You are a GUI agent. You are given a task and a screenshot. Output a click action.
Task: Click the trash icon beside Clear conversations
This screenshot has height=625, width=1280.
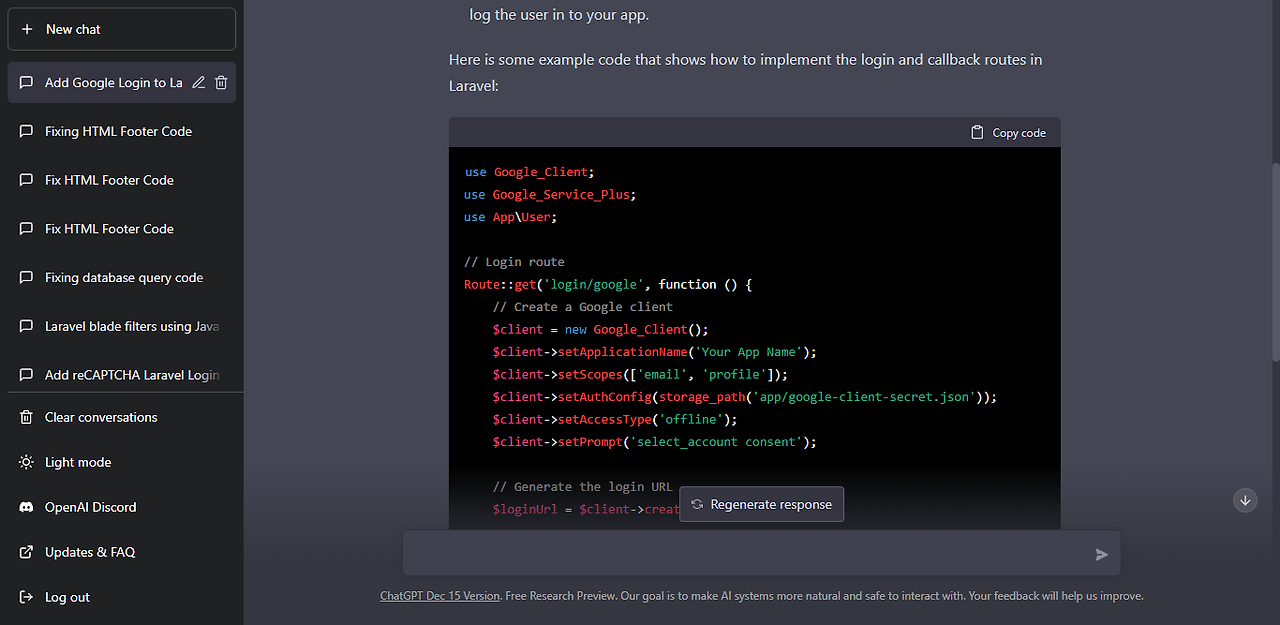pos(25,417)
